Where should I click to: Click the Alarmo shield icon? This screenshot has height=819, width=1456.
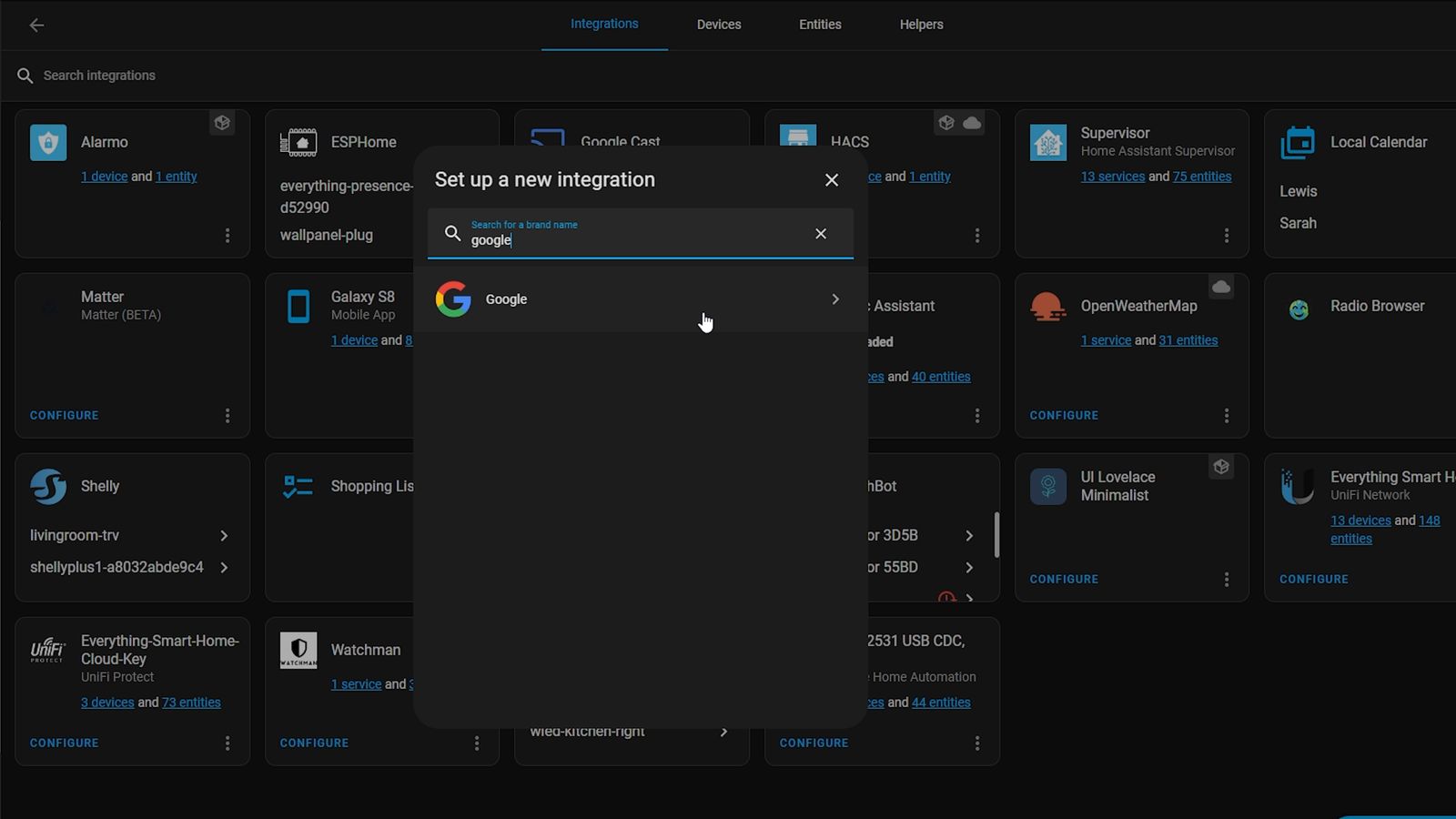[46, 142]
